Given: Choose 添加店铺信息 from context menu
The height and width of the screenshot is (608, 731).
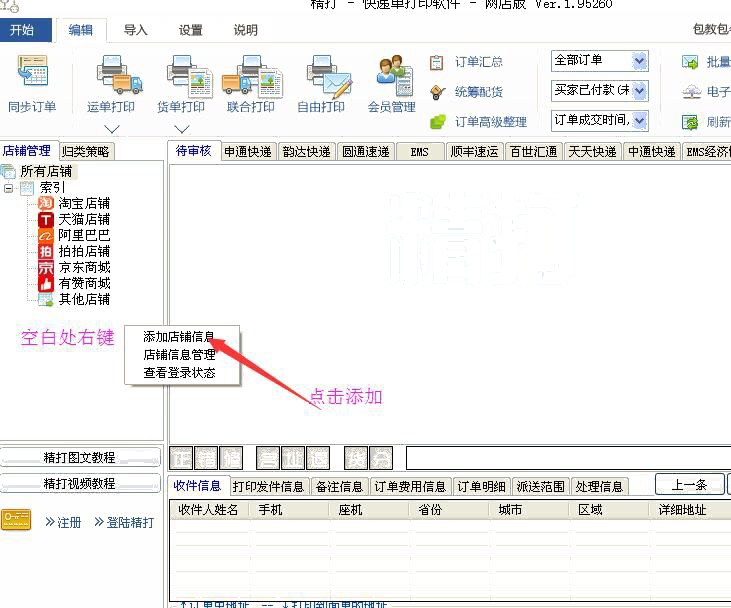Looking at the screenshot, I should coord(177,337).
